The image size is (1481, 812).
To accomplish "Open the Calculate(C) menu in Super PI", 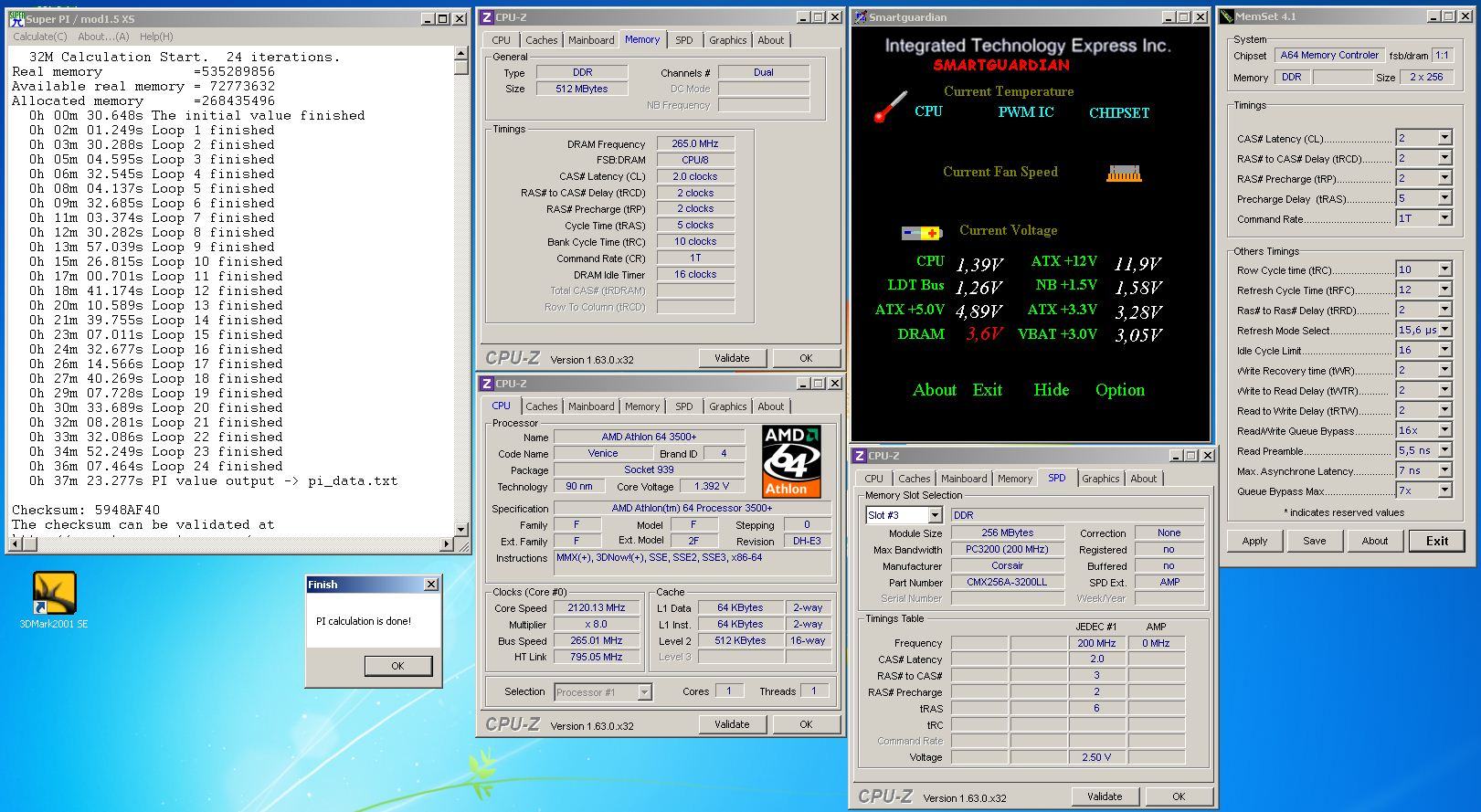I will 39,37.
